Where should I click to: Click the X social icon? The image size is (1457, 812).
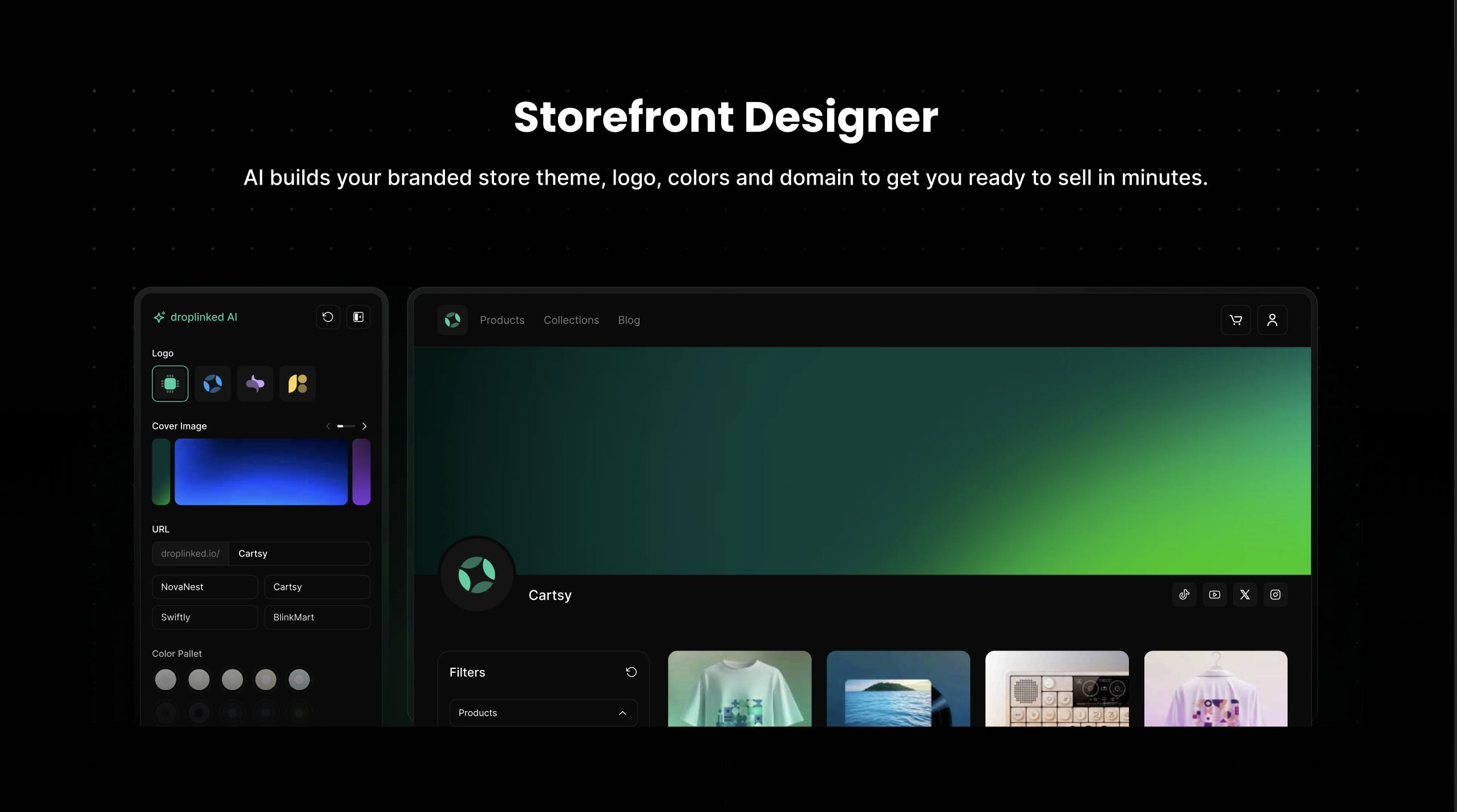point(1245,595)
